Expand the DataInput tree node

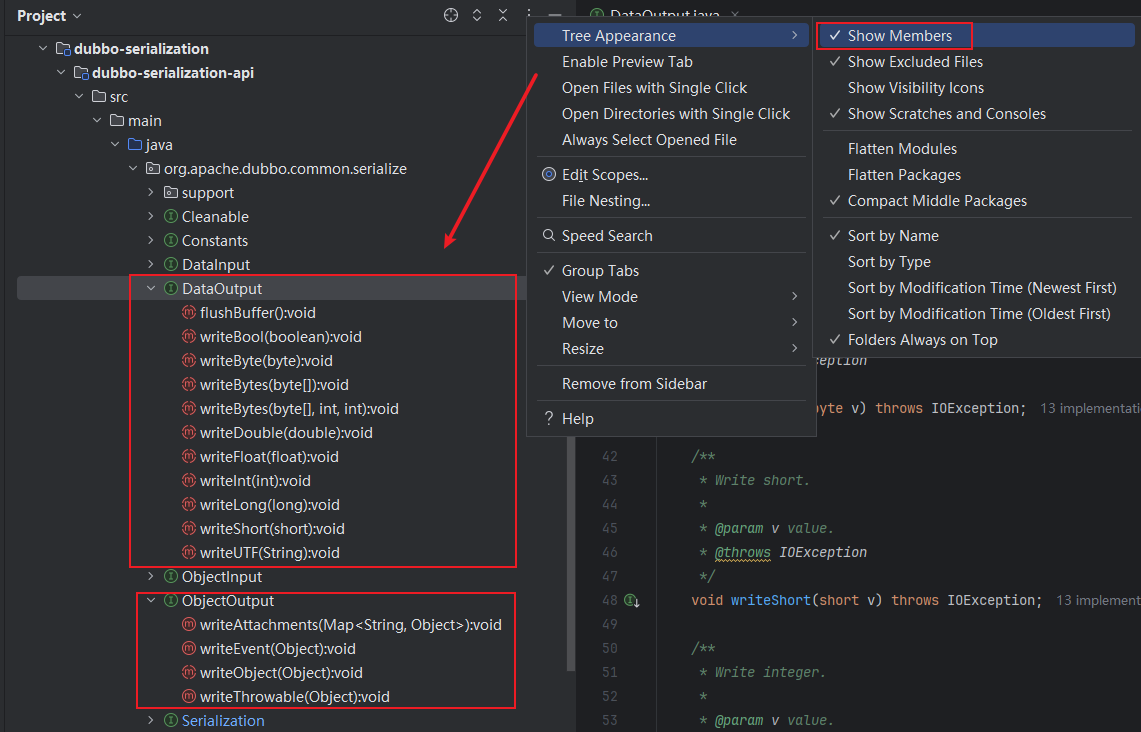(152, 265)
